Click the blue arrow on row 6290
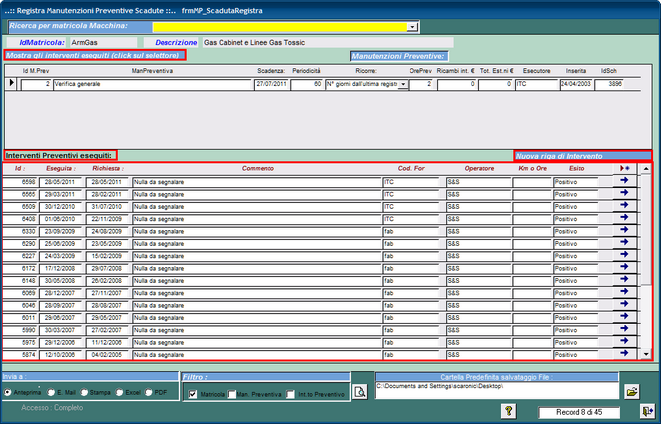 [624, 242]
